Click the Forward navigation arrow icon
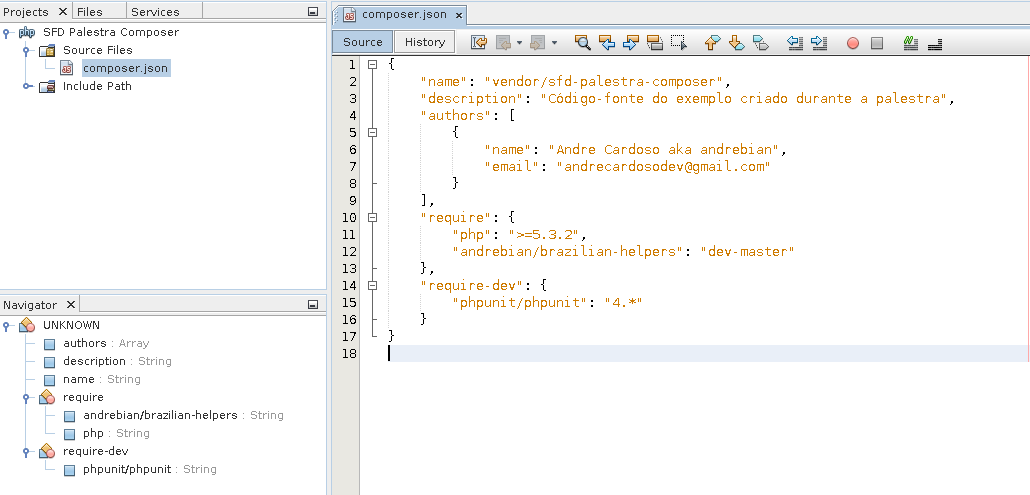This screenshot has width=1030, height=495. [537, 43]
